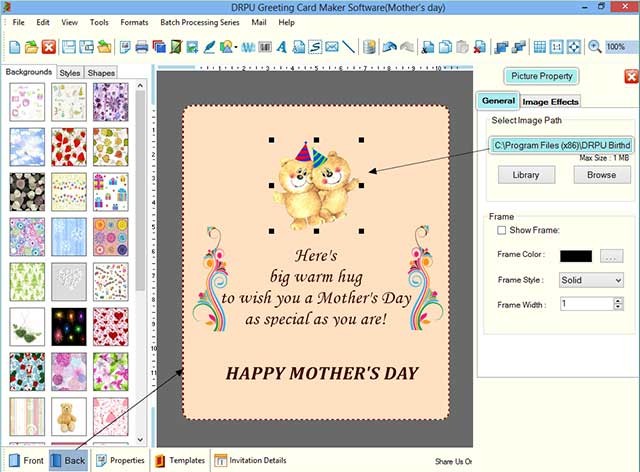Toggle the grid view icon

coord(540,46)
